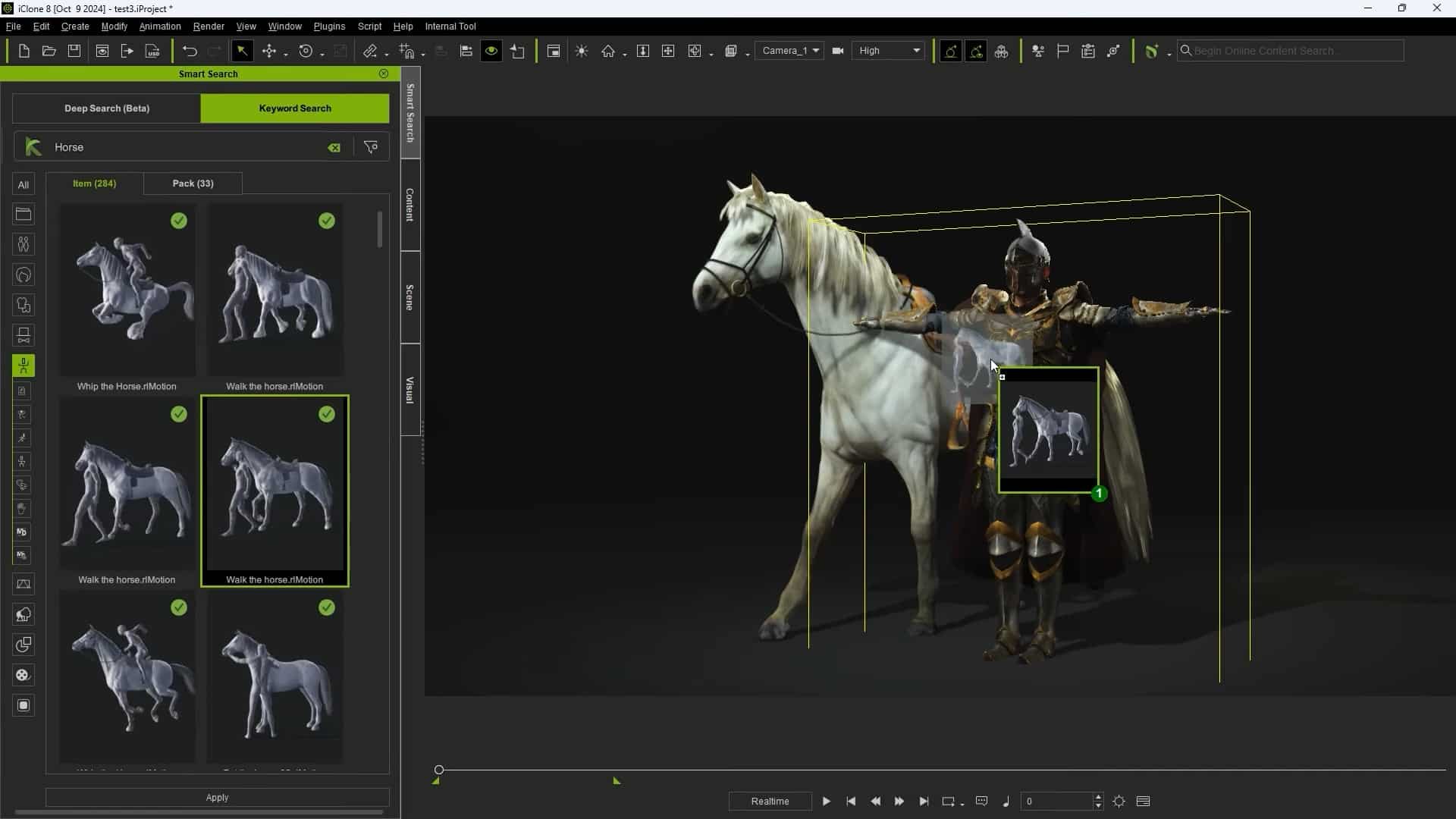This screenshot has height=819, width=1456.
Task: Switch to the Keyword Search tab
Action: tap(295, 108)
